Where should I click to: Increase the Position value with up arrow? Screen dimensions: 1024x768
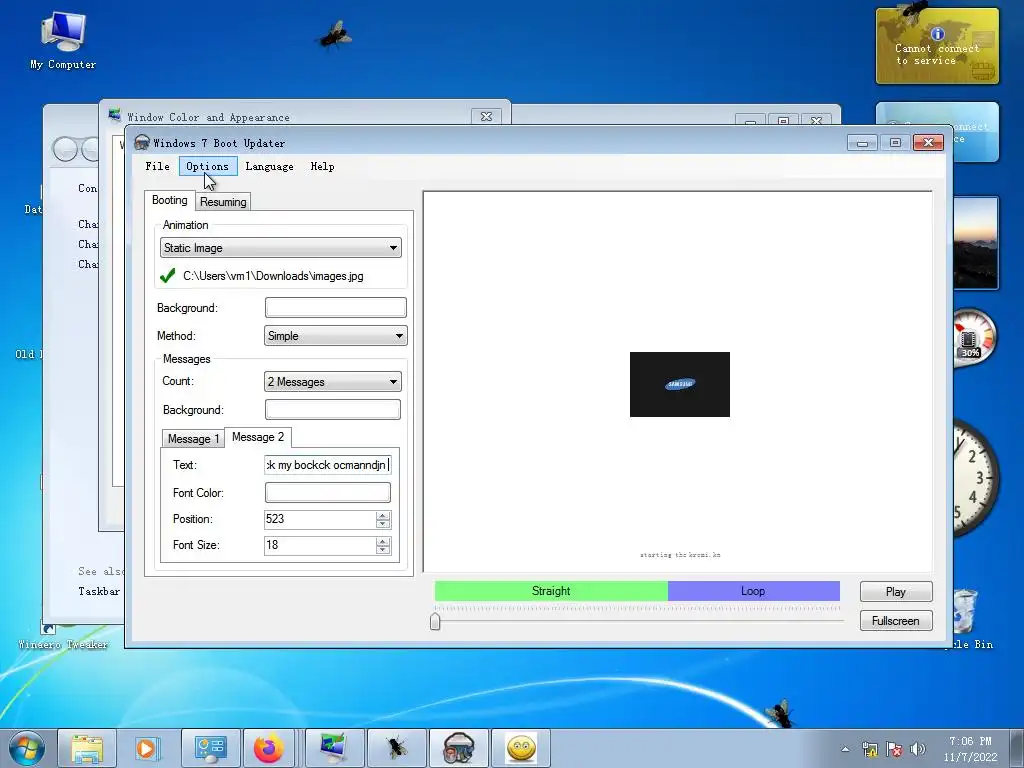pos(383,515)
